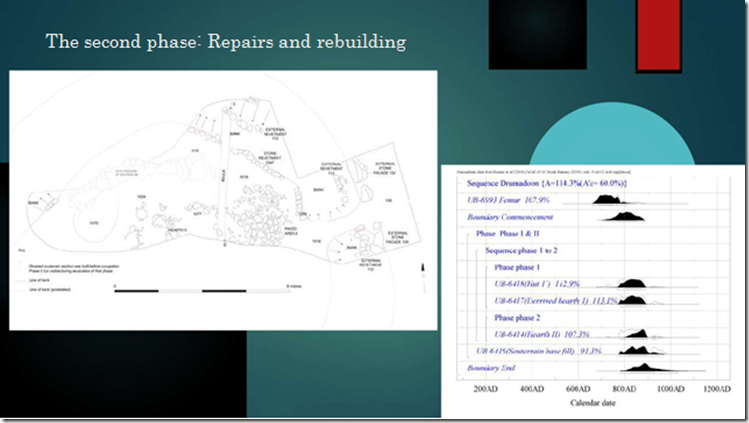Click the north arrow on the site plan
This screenshot has height=423, width=749.
point(423,277)
